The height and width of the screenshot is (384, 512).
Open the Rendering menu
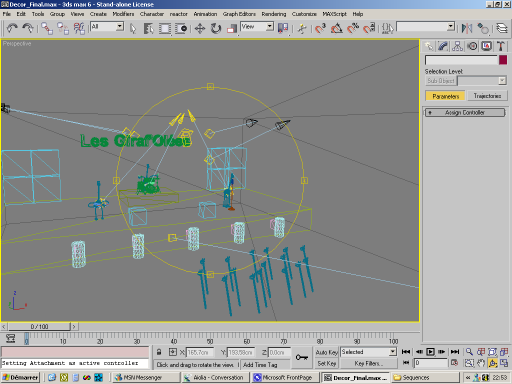point(274,14)
